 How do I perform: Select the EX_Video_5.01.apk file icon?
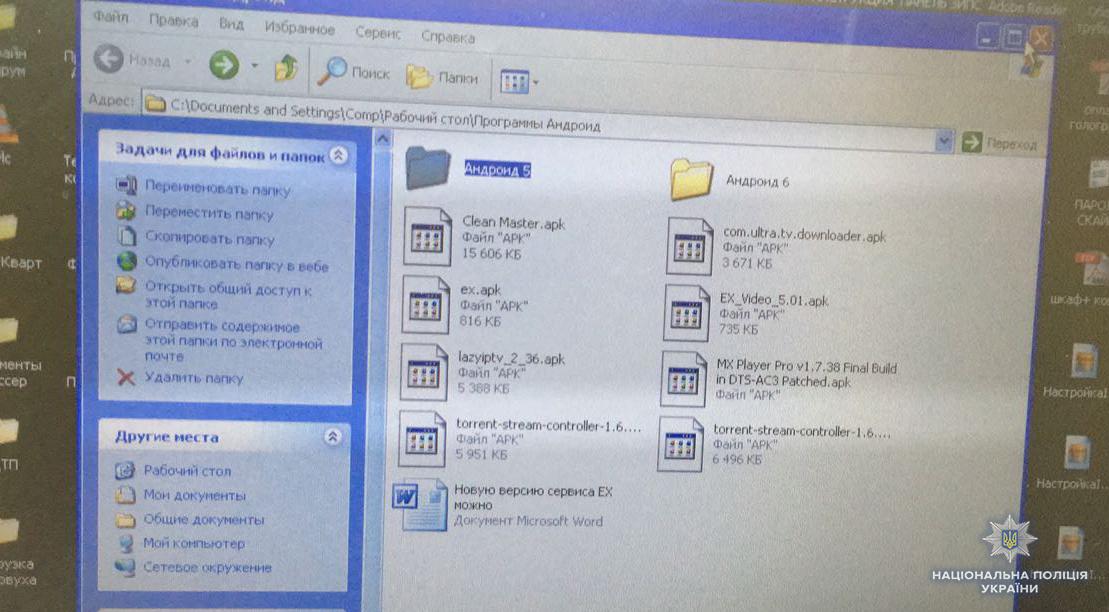pos(686,312)
